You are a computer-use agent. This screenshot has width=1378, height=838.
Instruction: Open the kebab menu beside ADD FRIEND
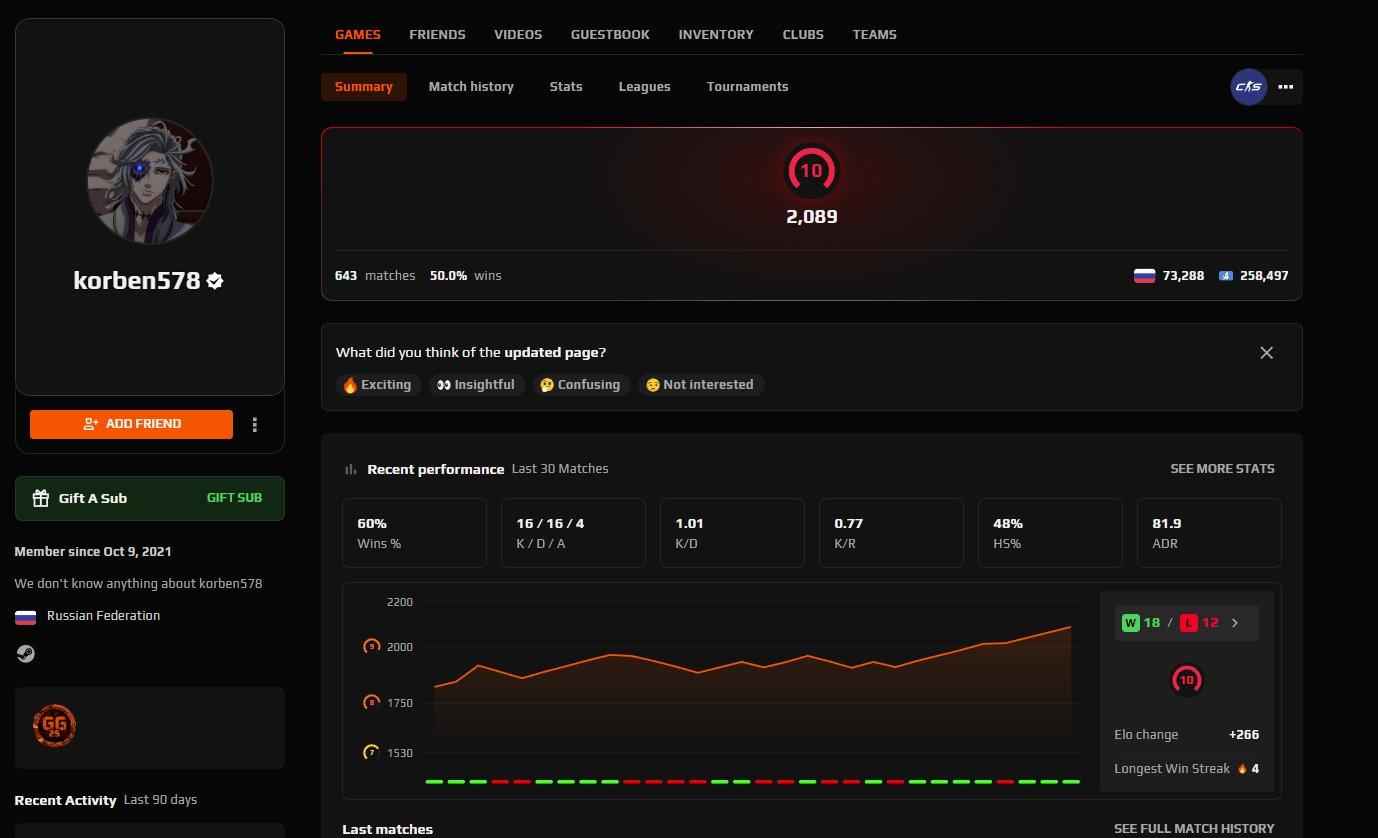(x=255, y=424)
